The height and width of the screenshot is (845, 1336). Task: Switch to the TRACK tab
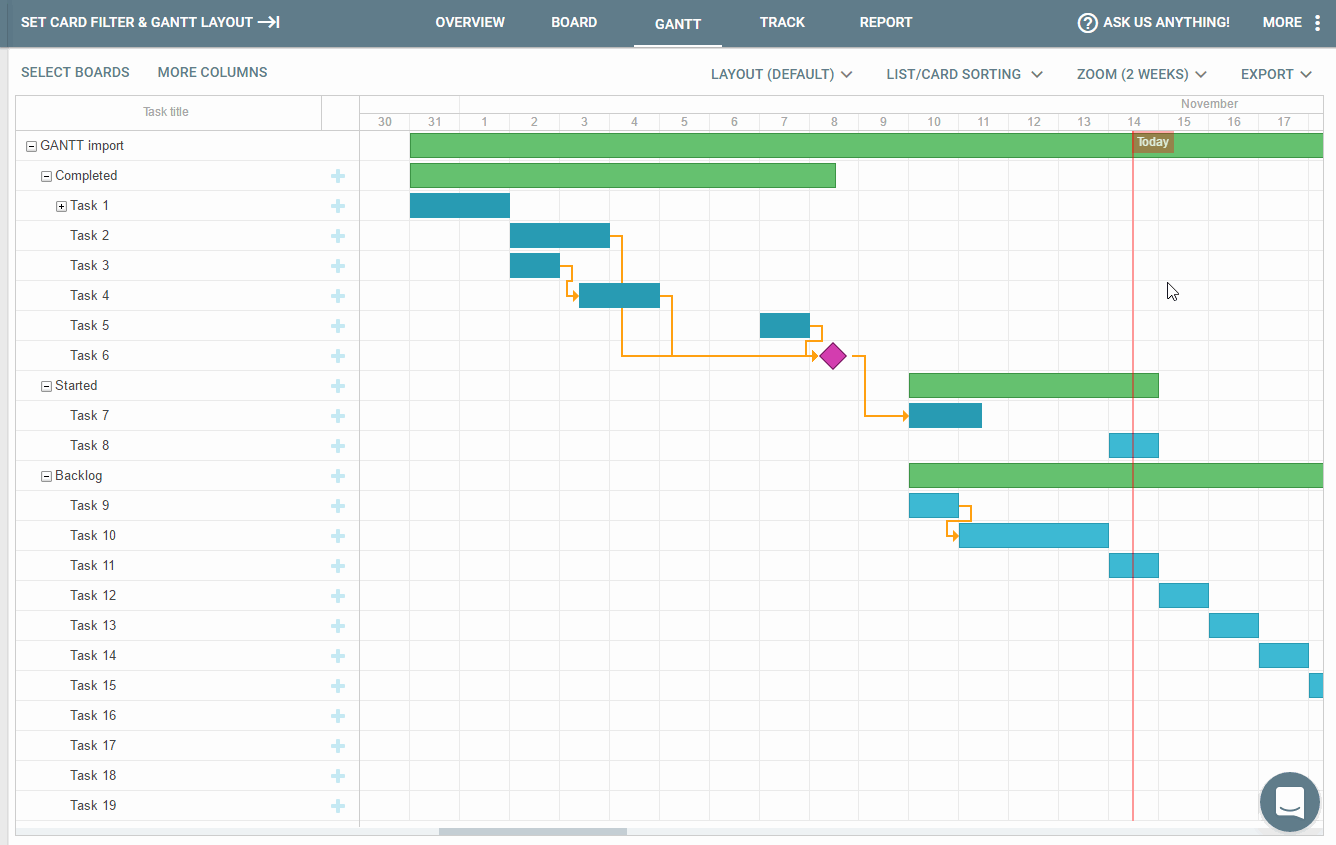[x=782, y=22]
